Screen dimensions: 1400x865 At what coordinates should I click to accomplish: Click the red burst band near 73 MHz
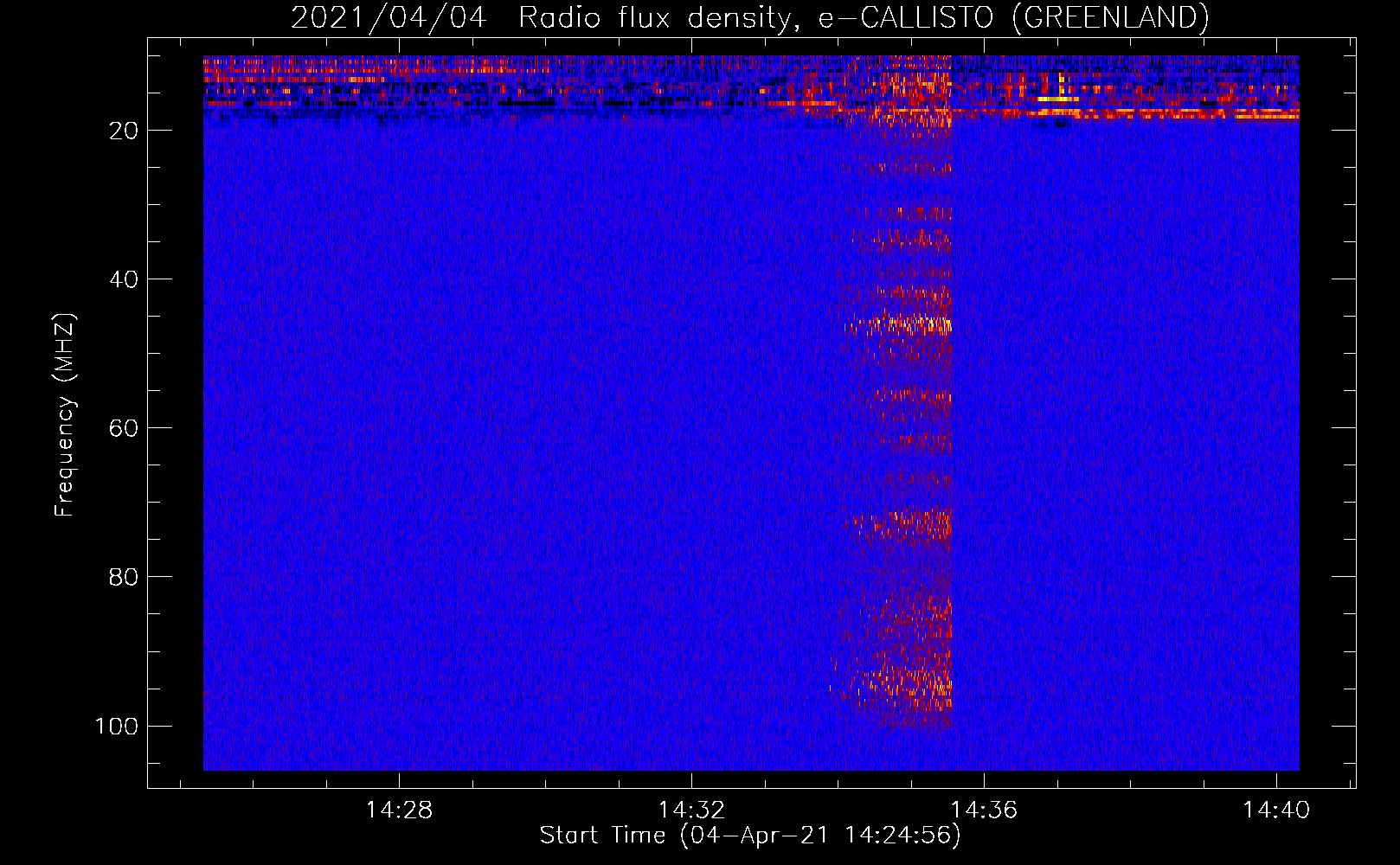coord(904,522)
